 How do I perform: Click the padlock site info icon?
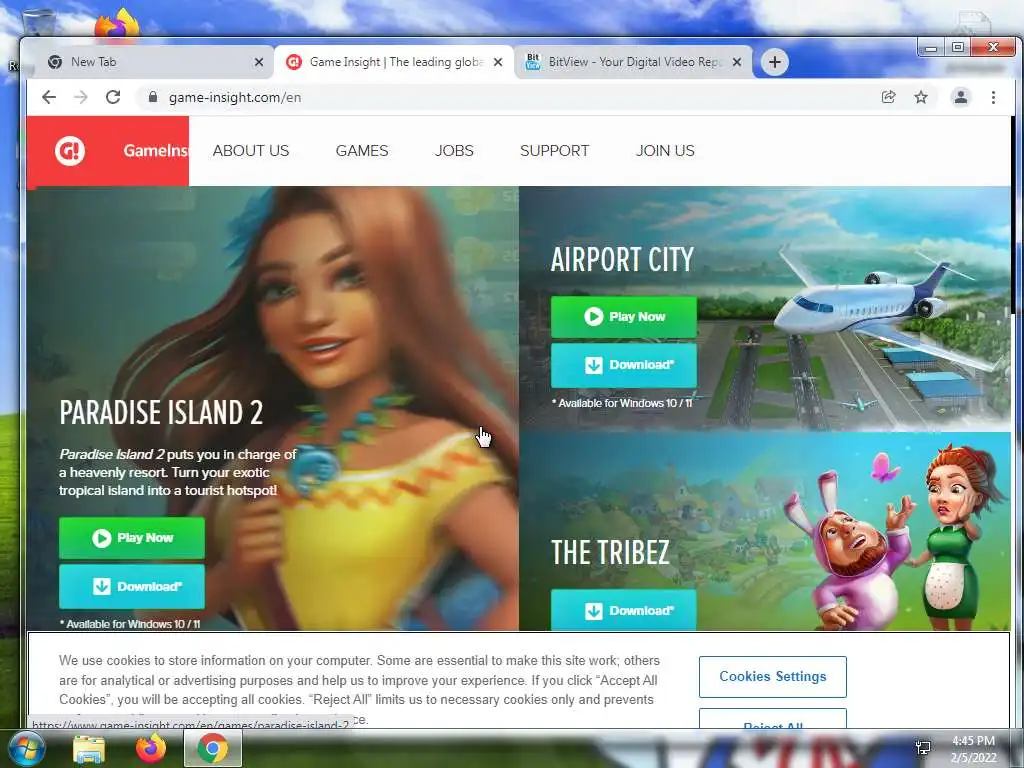[x=153, y=97]
